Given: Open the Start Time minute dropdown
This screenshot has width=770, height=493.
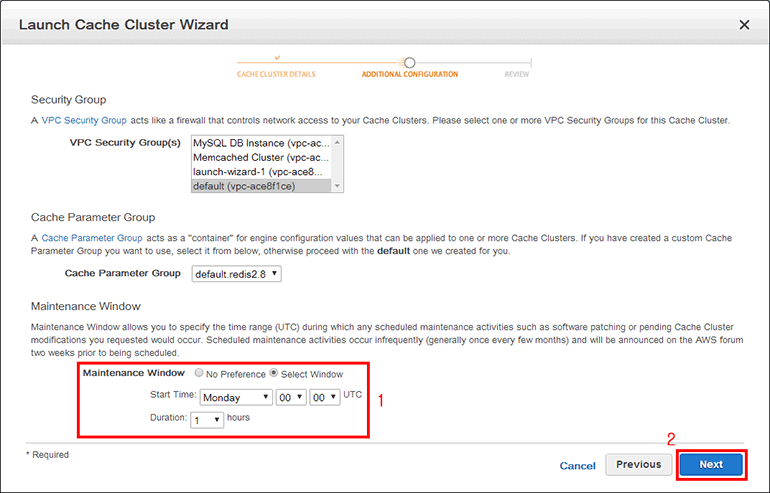Looking at the screenshot, I should tap(323, 397).
